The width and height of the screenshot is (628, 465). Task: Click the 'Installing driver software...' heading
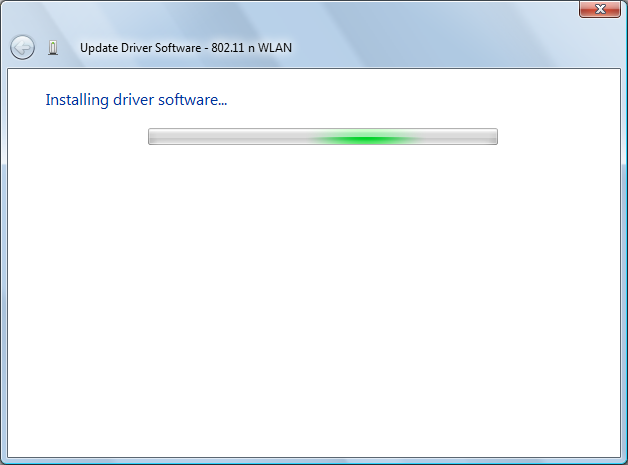[x=138, y=100]
